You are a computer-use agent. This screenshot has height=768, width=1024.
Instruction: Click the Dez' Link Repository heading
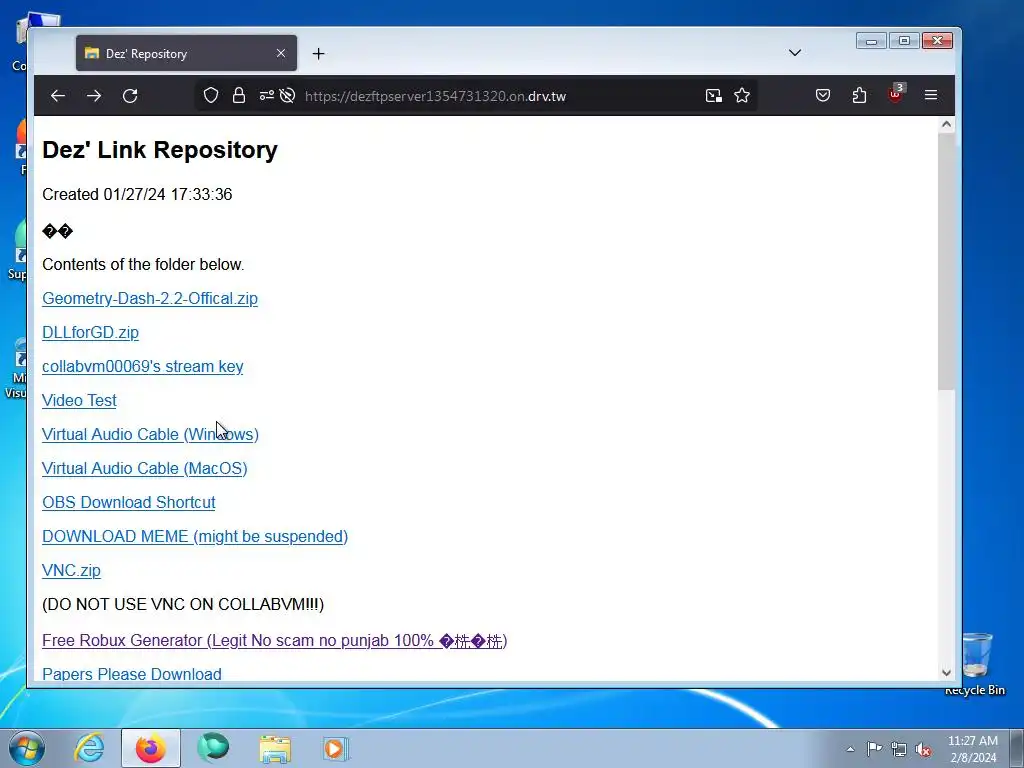[160, 150]
